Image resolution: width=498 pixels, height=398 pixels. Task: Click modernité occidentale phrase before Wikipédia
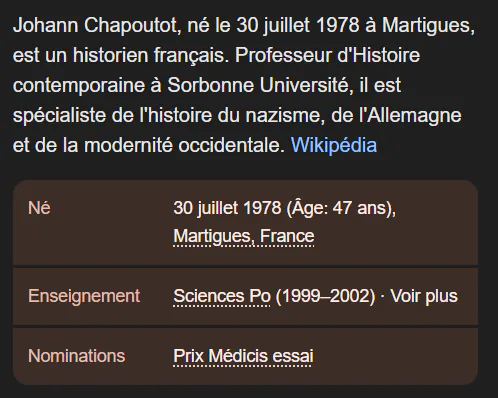pyautogui.click(x=183, y=145)
